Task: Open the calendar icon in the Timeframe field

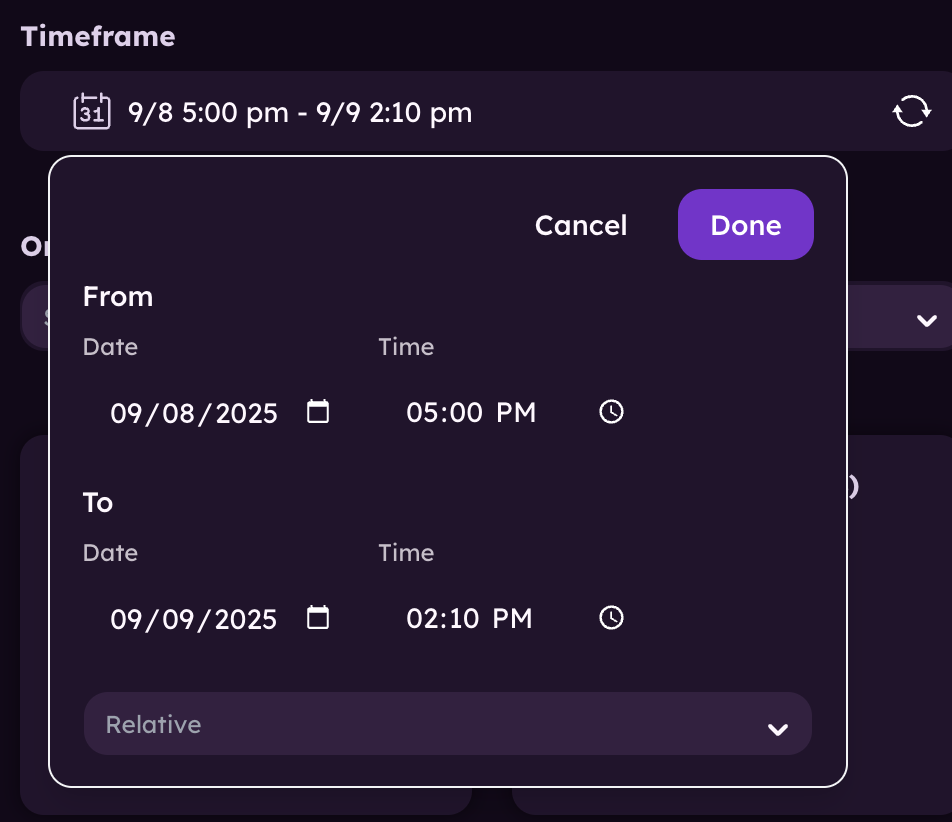Action: pos(91,112)
